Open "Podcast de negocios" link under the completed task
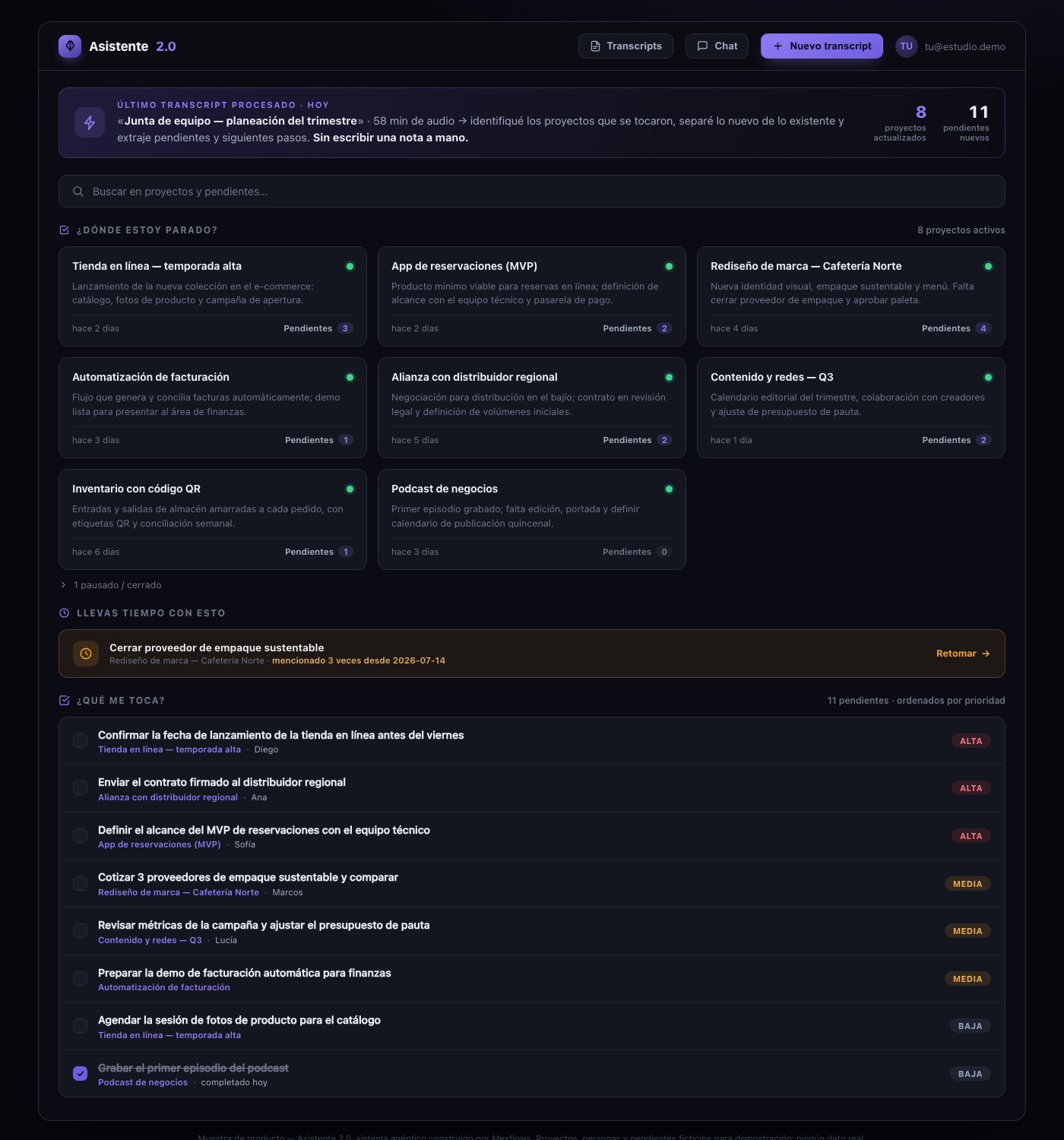Screen dimensions: 1064x1140 [x=143, y=1083]
